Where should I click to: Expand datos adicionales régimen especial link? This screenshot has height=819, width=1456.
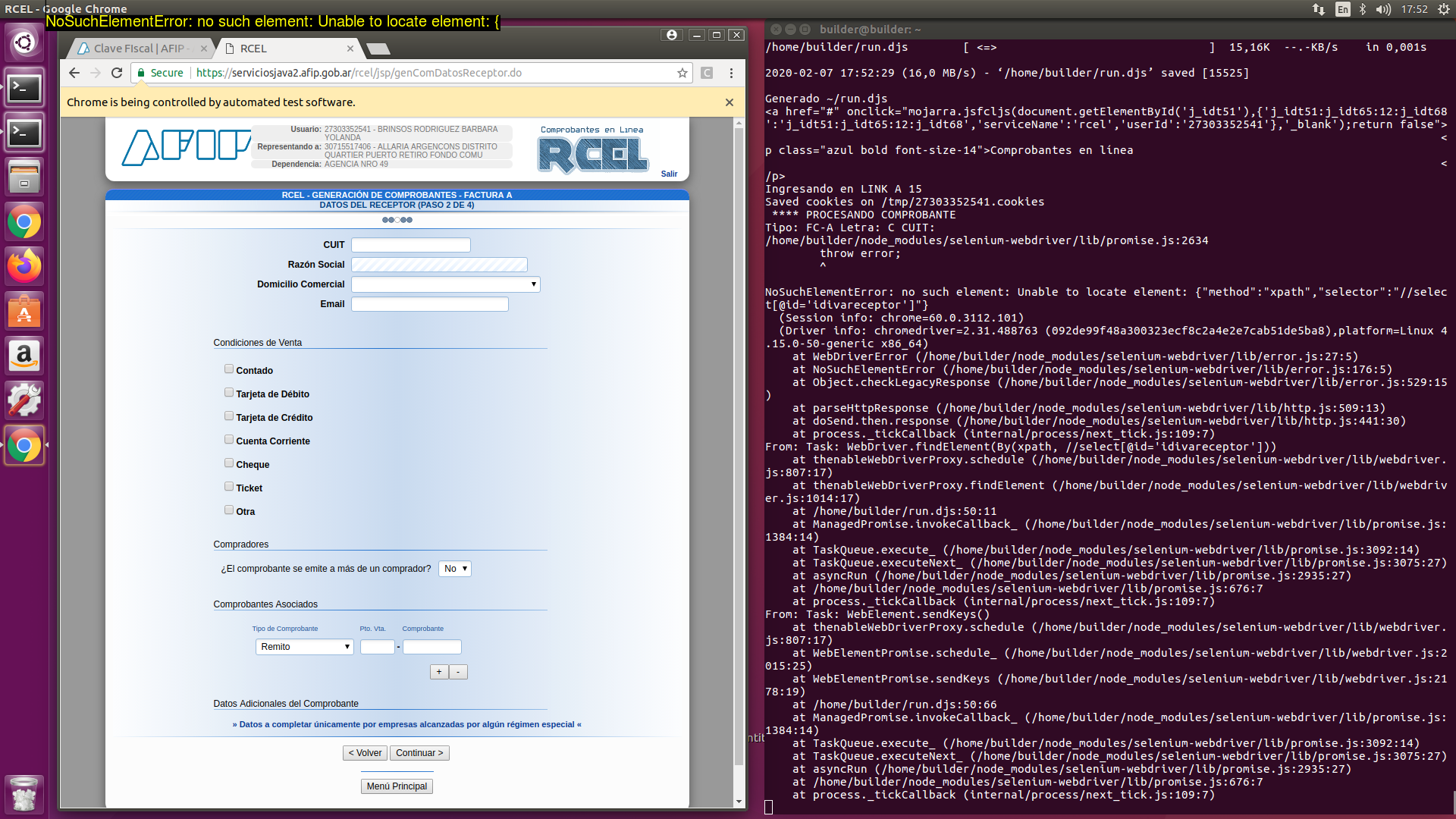[x=406, y=724]
